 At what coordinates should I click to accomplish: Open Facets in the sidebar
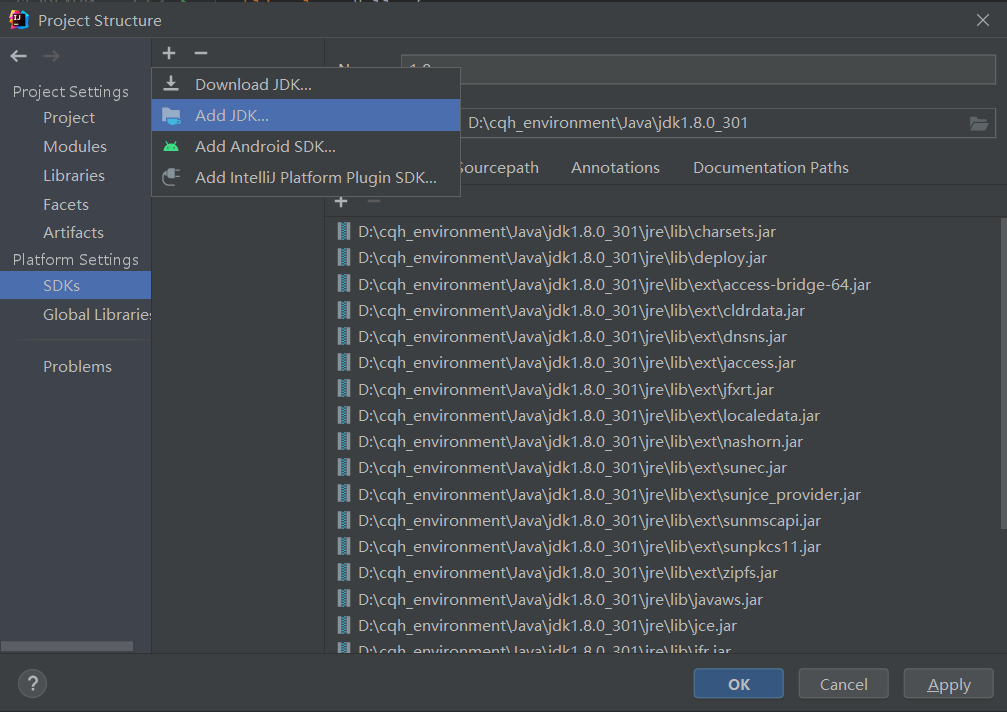pyautogui.click(x=66, y=204)
